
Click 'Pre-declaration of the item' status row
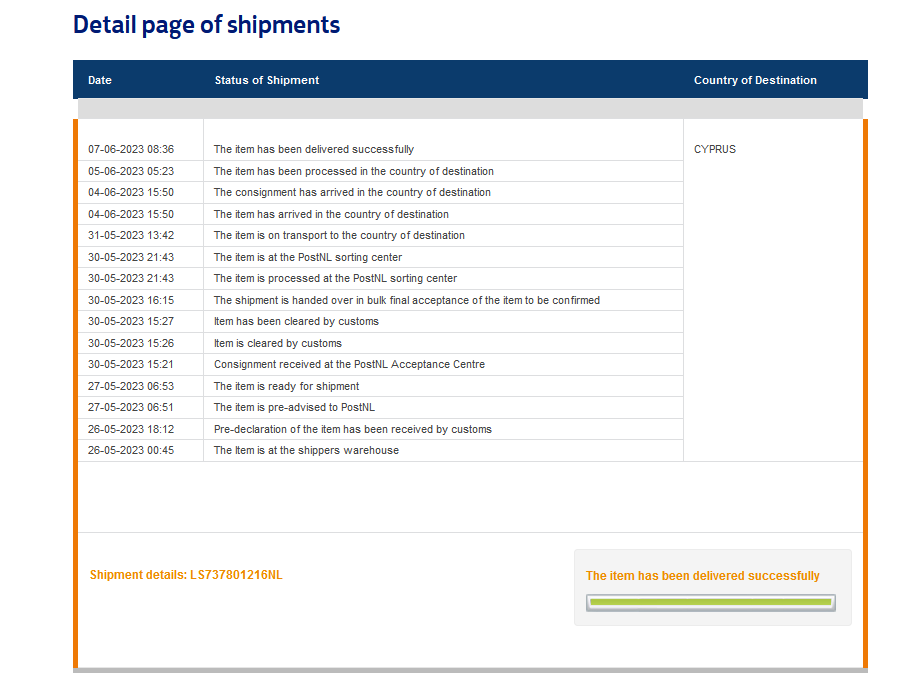pyautogui.click(x=352, y=429)
